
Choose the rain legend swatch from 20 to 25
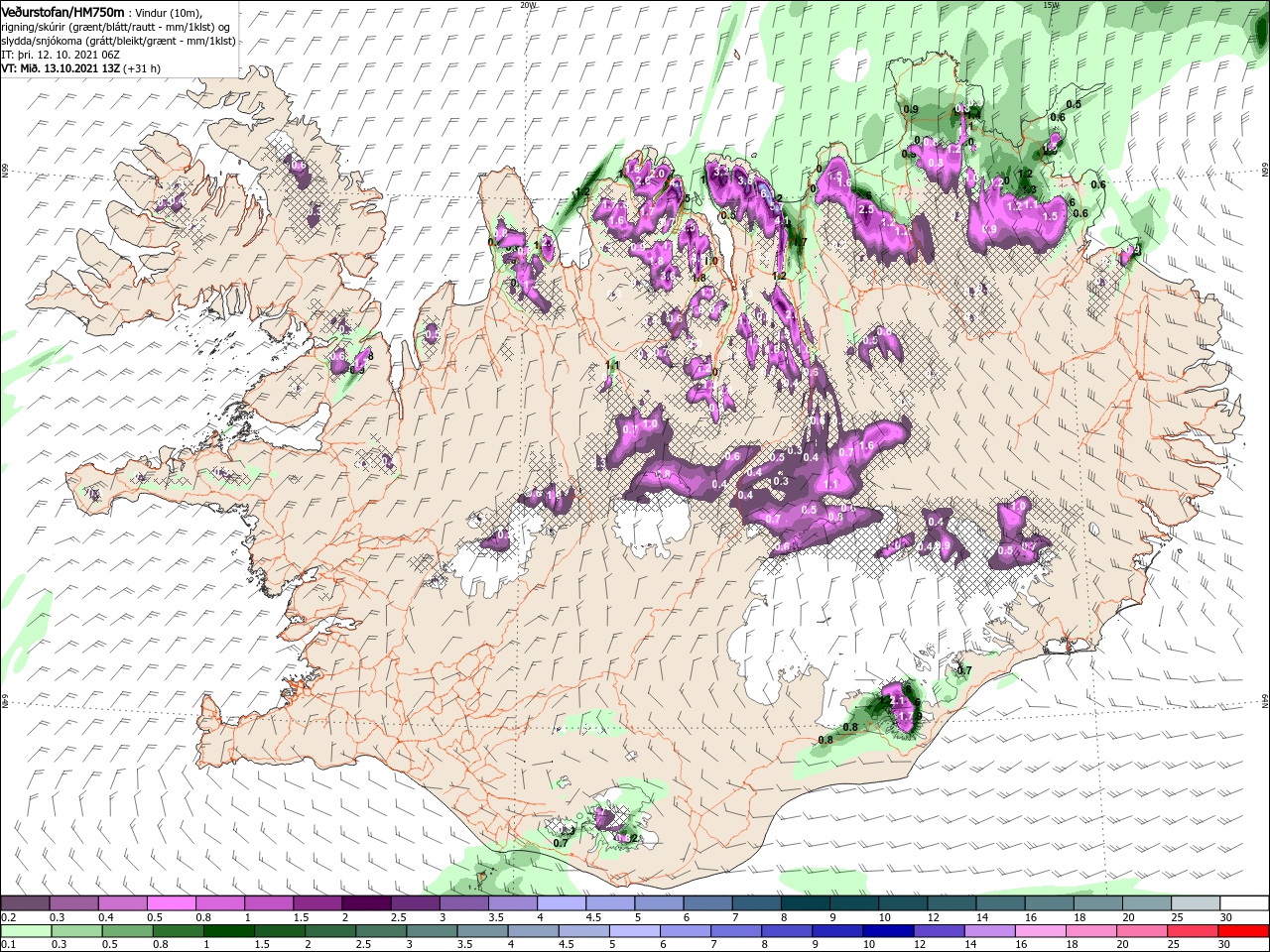[1142, 931]
